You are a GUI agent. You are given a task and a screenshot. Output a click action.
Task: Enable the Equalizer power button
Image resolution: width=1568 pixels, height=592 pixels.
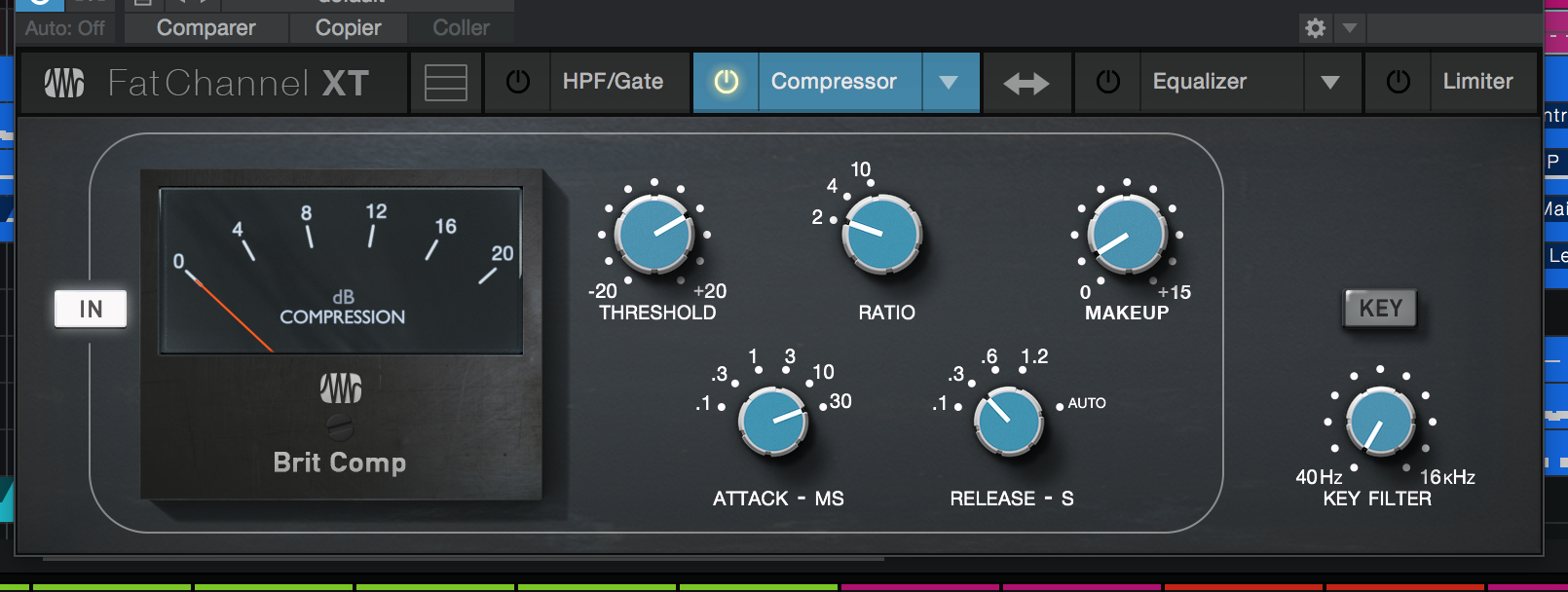click(1108, 82)
